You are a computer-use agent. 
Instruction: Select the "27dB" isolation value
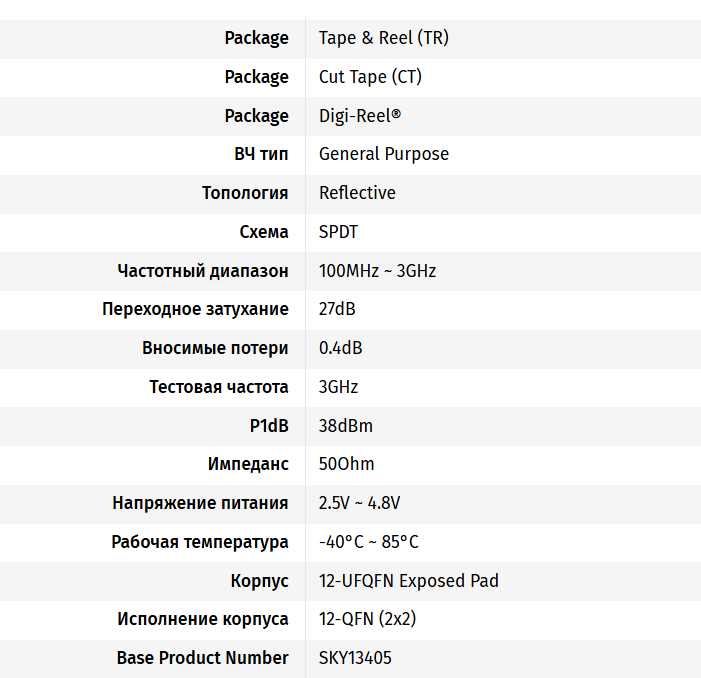click(x=337, y=309)
